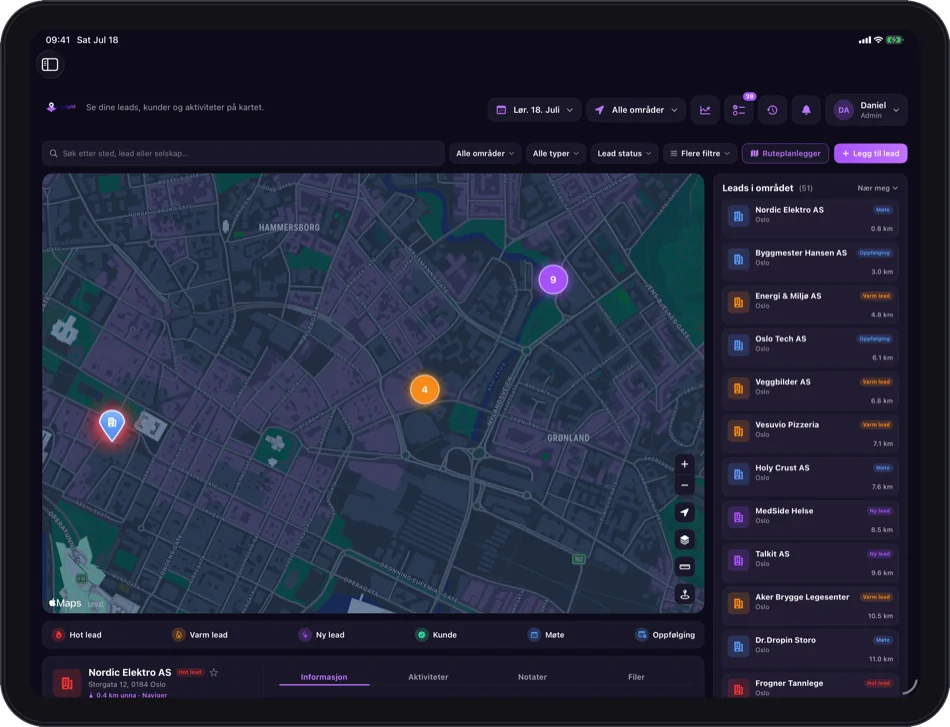
Task: Open the Lør. 18. Juli date dropdown
Action: pyautogui.click(x=534, y=110)
